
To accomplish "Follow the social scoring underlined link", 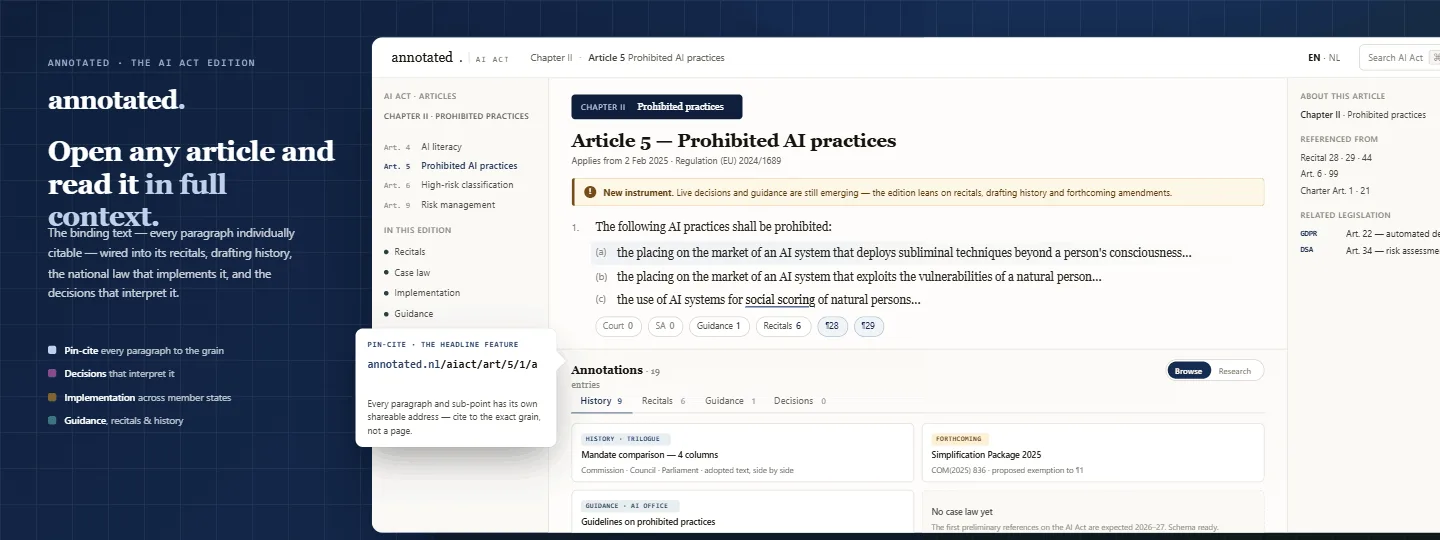I will pos(780,299).
